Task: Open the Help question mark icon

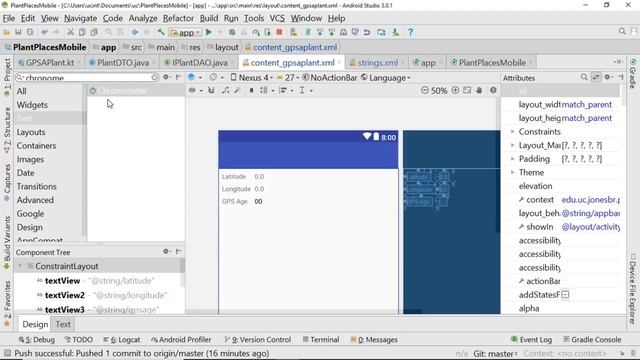Action: coord(411,32)
